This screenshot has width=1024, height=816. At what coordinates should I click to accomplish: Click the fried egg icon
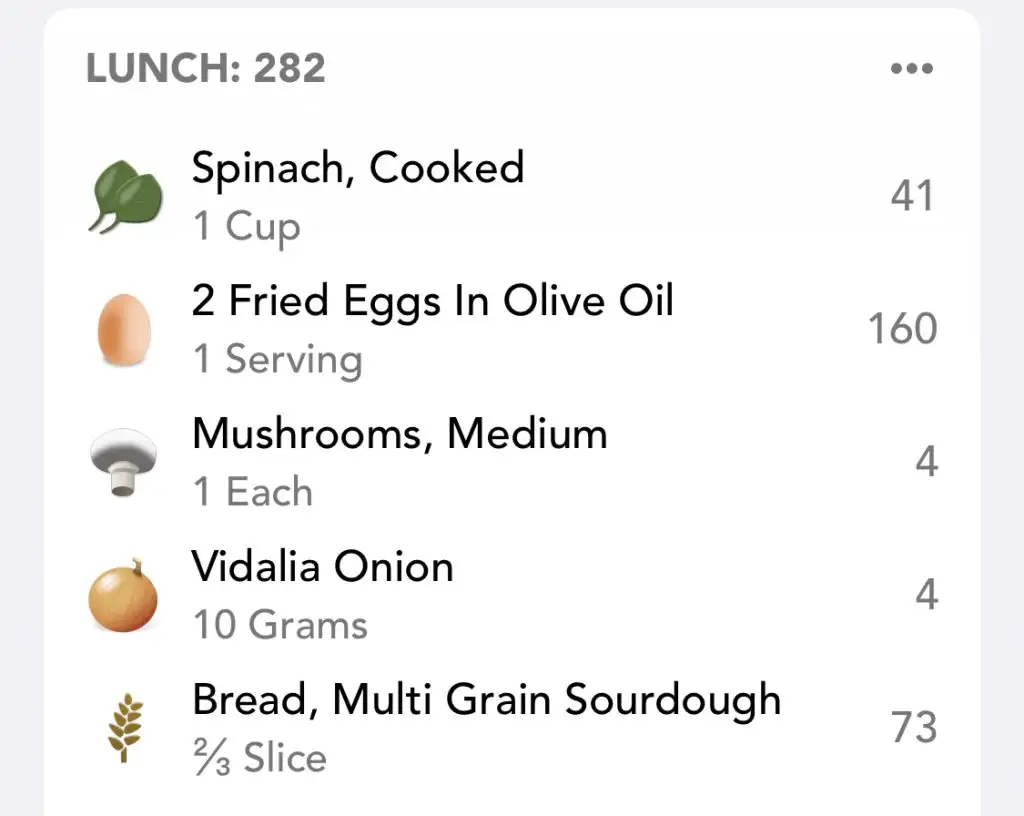[x=125, y=330]
